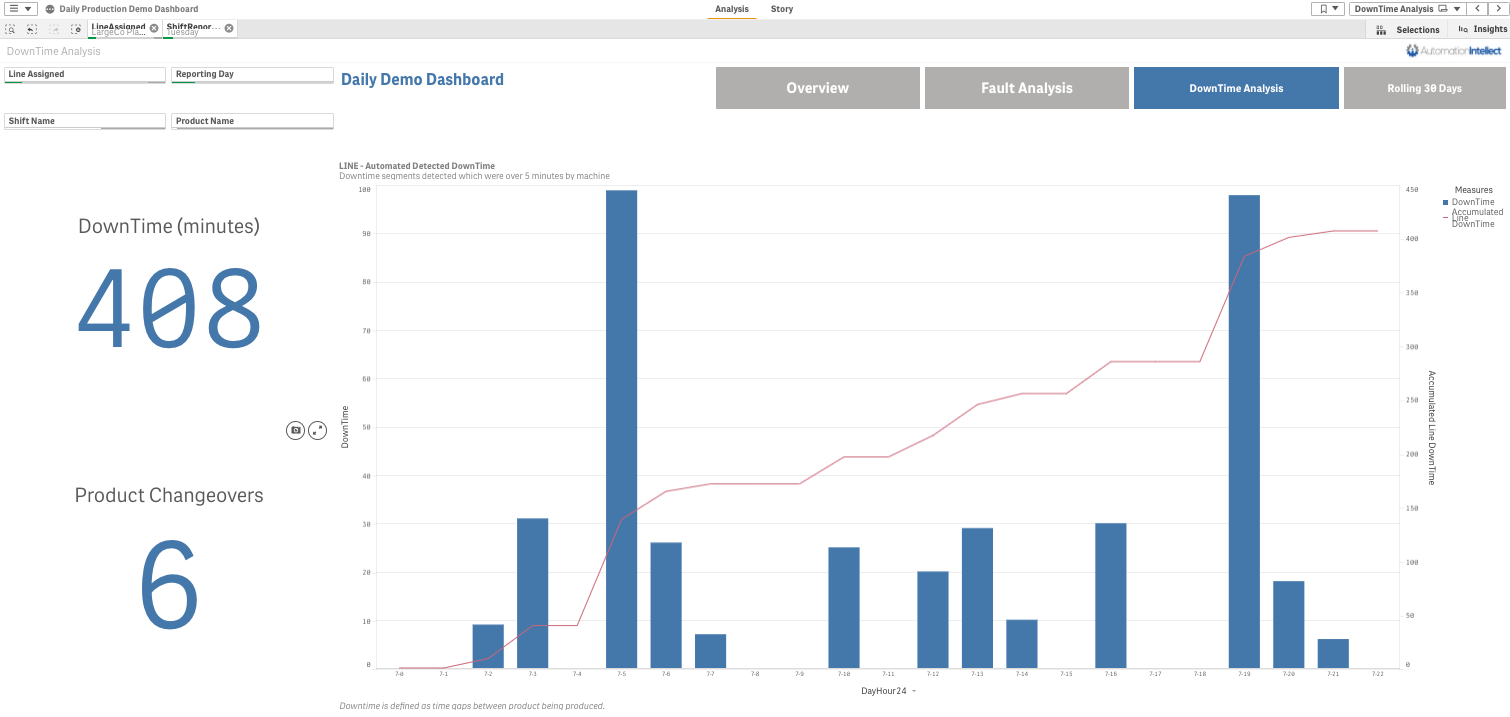This screenshot has width=1510, height=717.
Task: Click the DownTime blue legend swatch
Action: [x=1445, y=202]
